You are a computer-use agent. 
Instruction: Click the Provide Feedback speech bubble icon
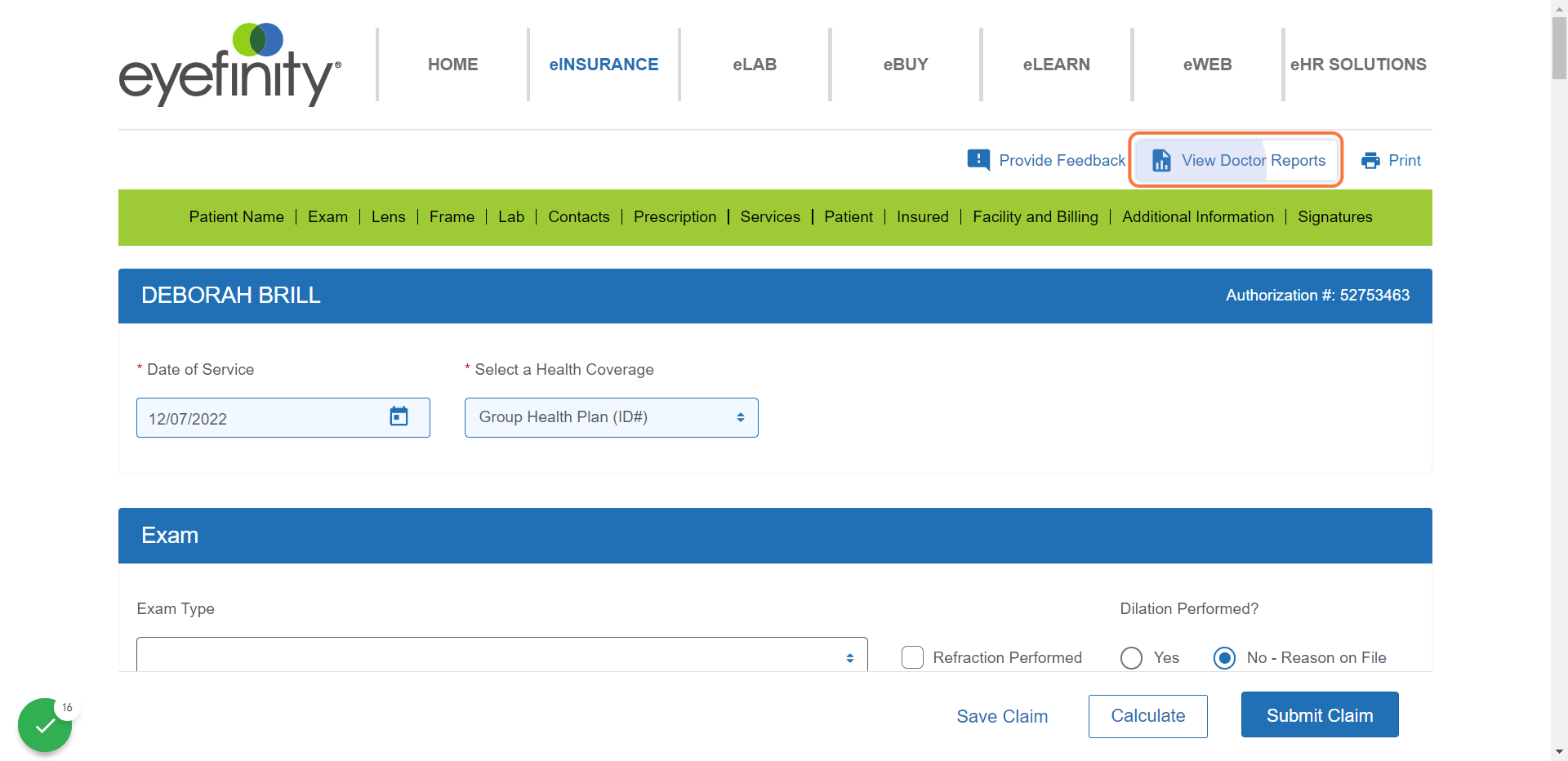point(978,160)
